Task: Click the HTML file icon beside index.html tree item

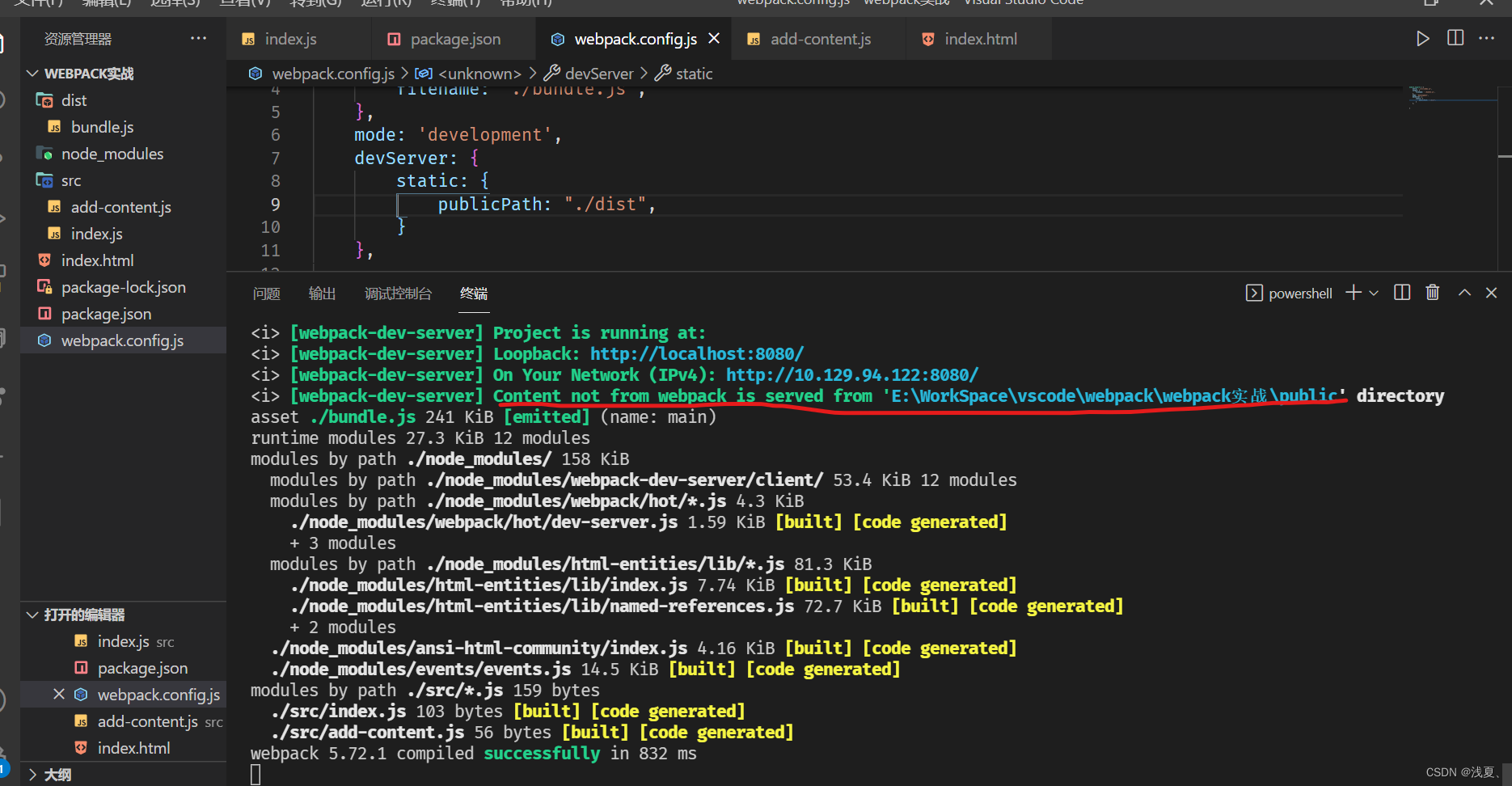Action: (44, 260)
